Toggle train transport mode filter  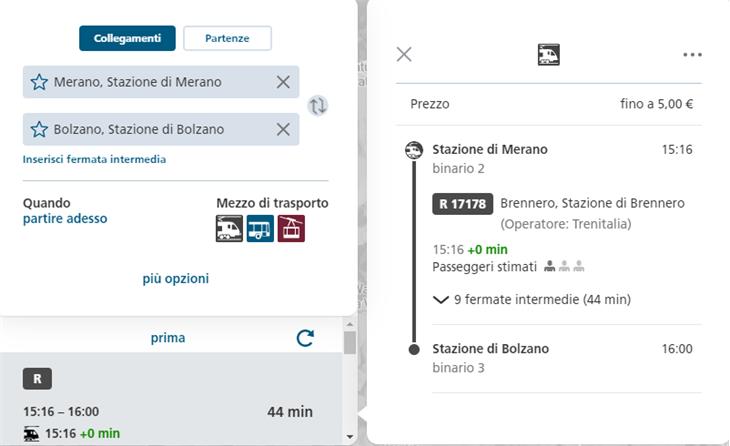(x=229, y=228)
